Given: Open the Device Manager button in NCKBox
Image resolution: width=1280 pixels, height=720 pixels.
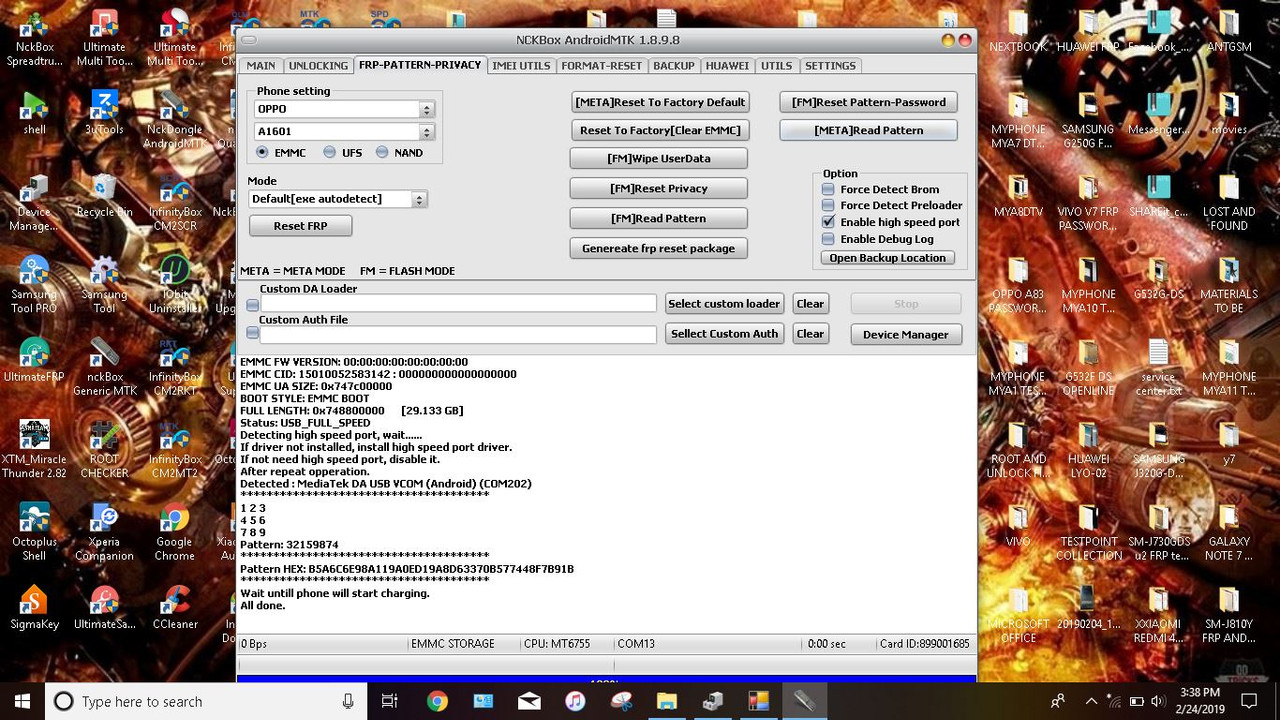Looking at the screenshot, I should pyautogui.click(x=906, y=334).
